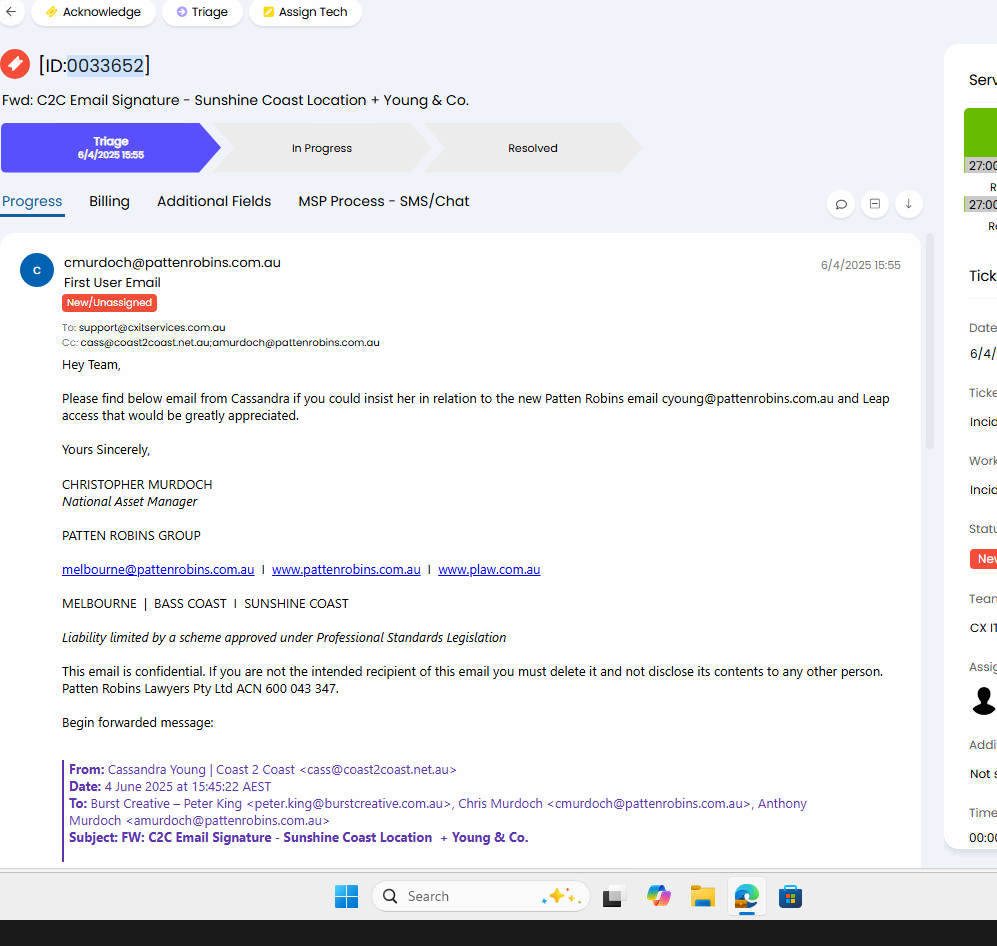Open the www.plaw.com.au link

(x=489, y=570)
